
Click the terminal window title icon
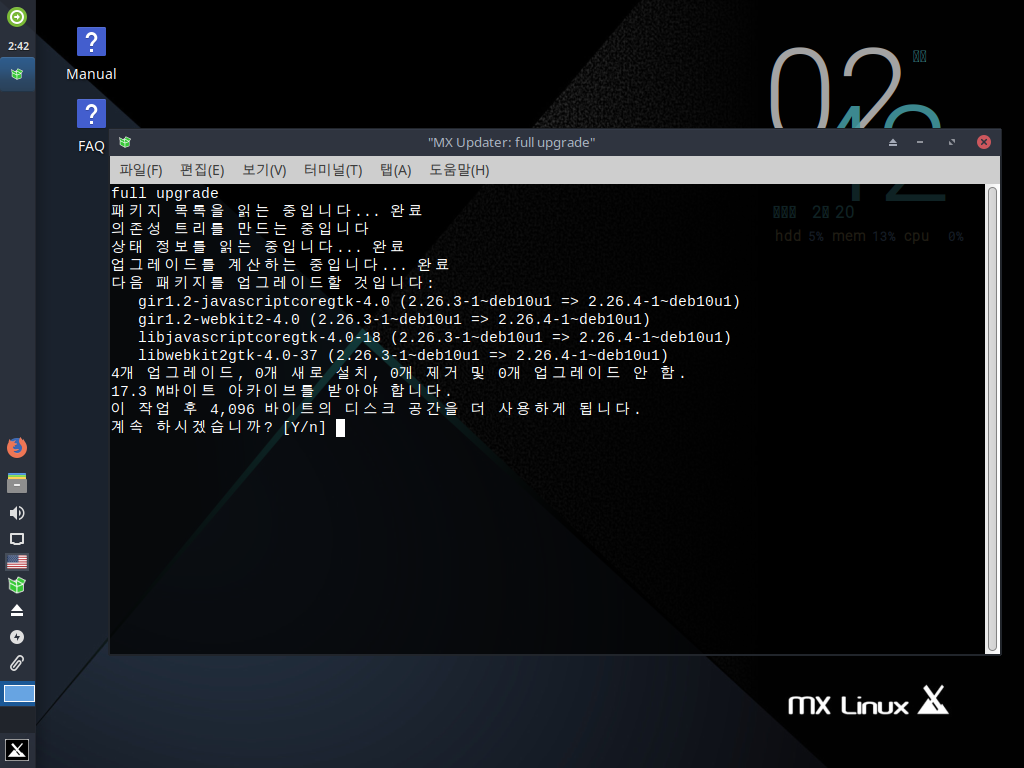coord(125,142)
